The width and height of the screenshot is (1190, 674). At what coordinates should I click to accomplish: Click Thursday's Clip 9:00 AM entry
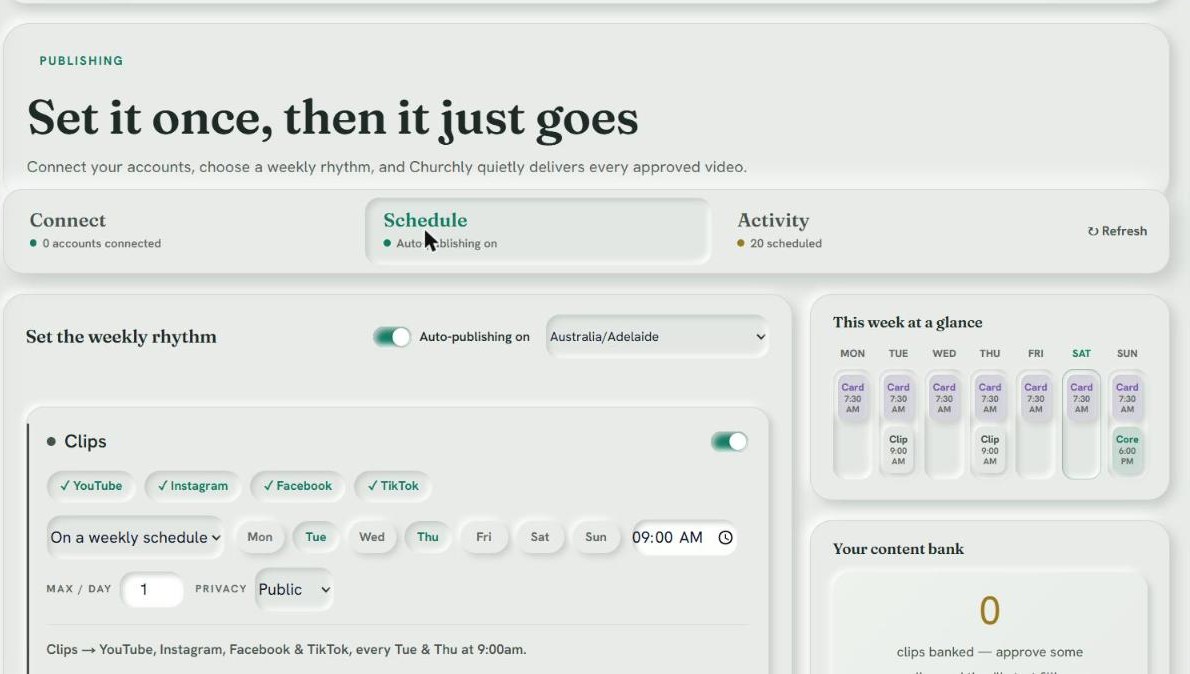tap(990, 450)
